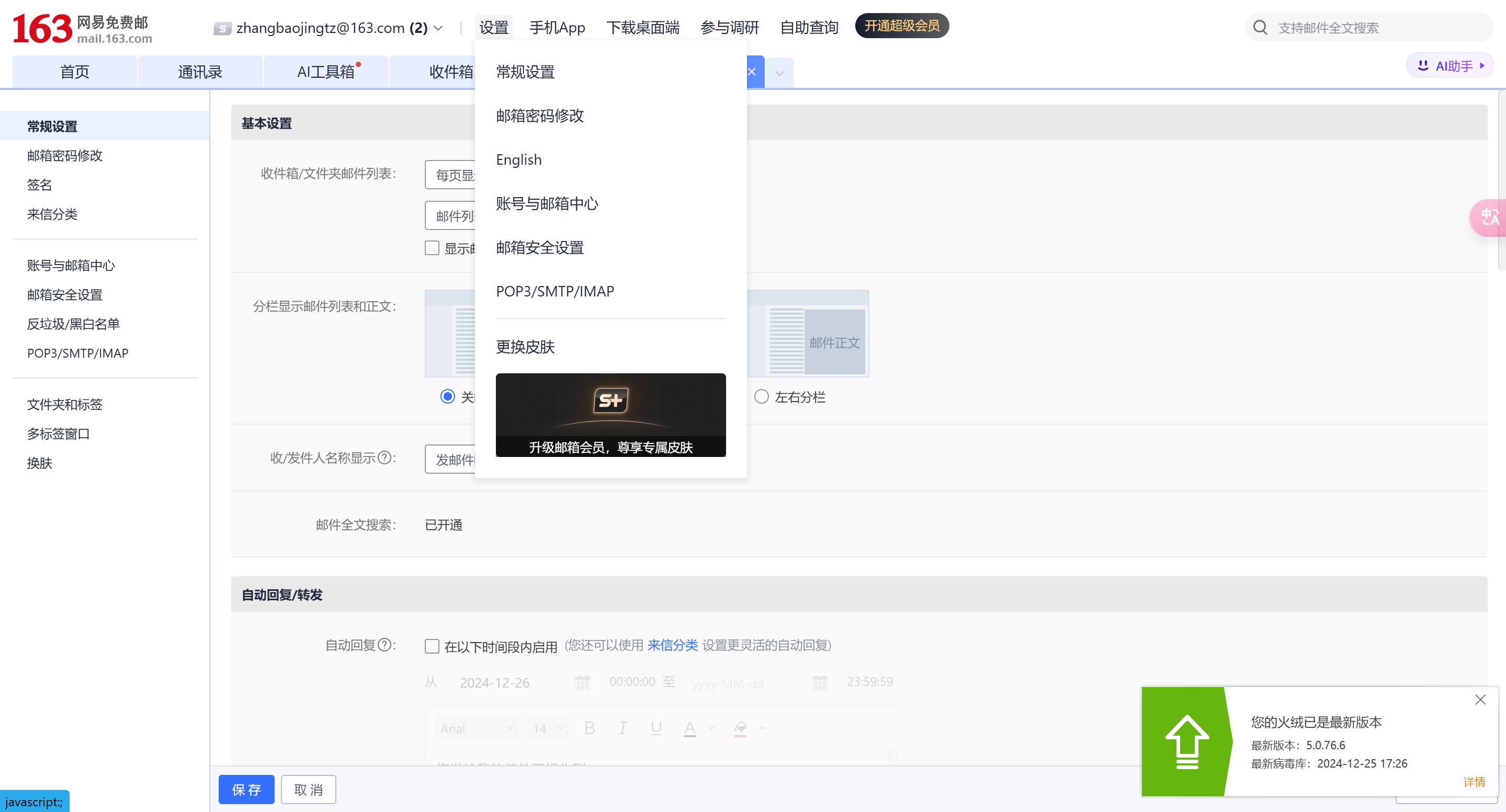The image size is (1506, 812).
Task: Select the 关 split-view radio button
Action: pyautogui.click(x=447, y=397)
